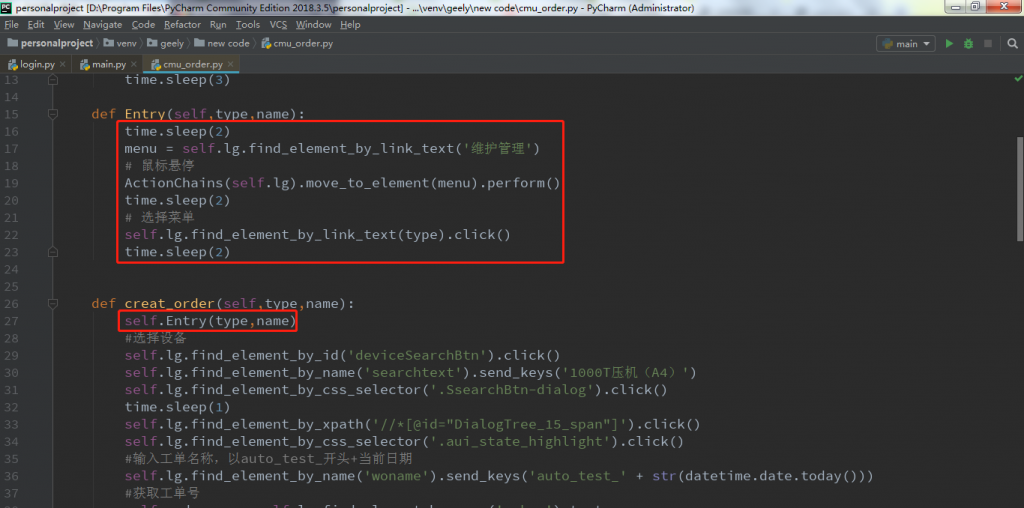Click the editor vertical scrollbar

pos(1017,200)
